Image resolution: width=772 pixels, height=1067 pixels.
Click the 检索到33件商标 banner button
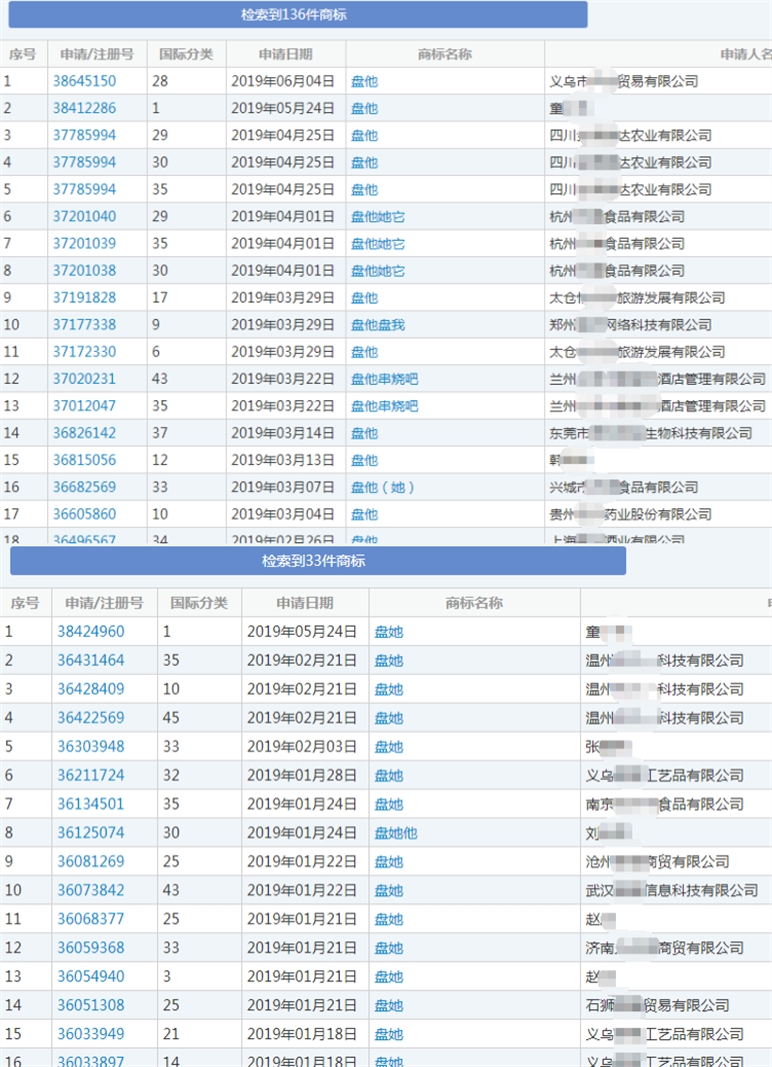[x=318, y=561]
